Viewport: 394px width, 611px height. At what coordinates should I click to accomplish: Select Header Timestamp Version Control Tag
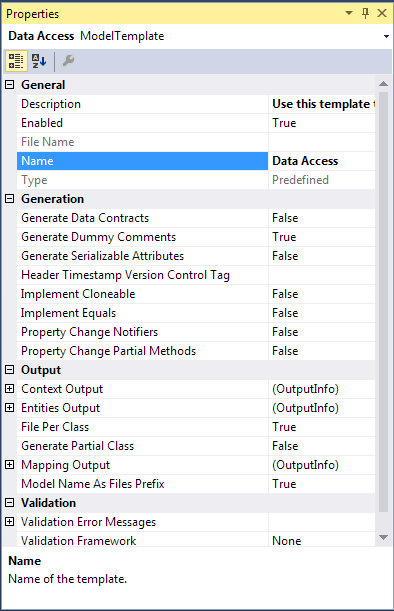tap(142, 275)
